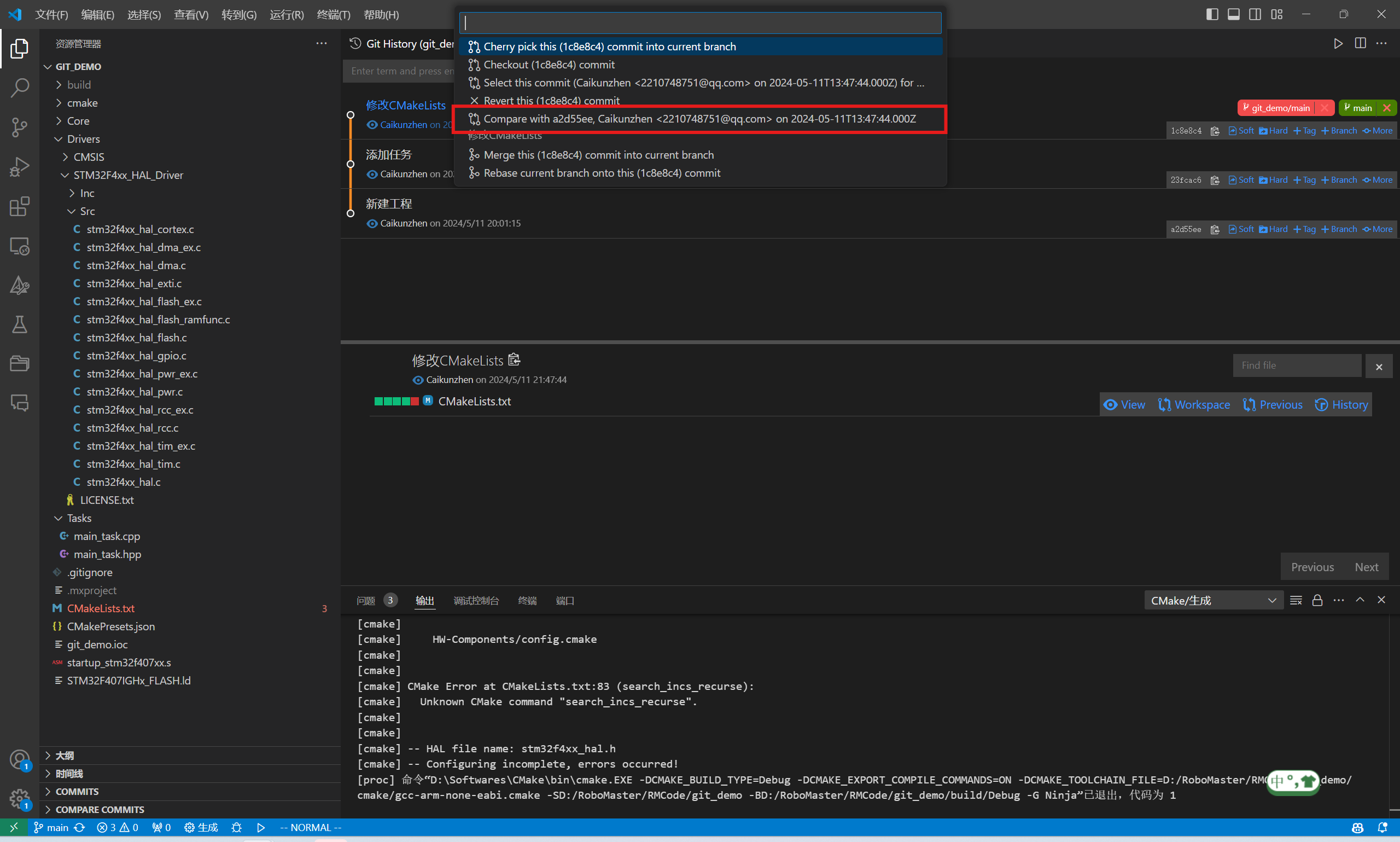Open Run and Debug view icon

pyautogui.click(x=19, y=167)
